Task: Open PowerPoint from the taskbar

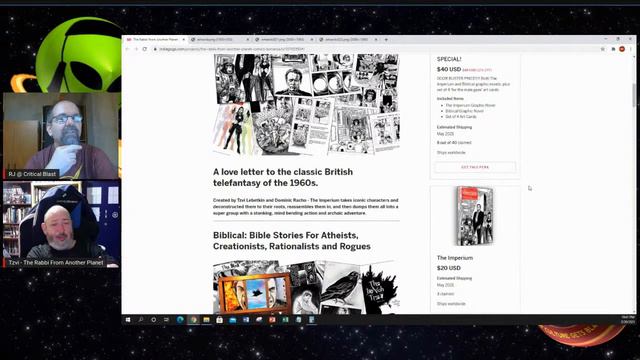Action: pos(272,320)
